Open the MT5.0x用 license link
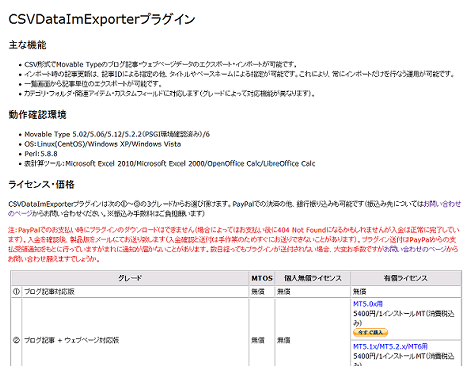Viewport: 470px width, 366px height. [368, 304]
